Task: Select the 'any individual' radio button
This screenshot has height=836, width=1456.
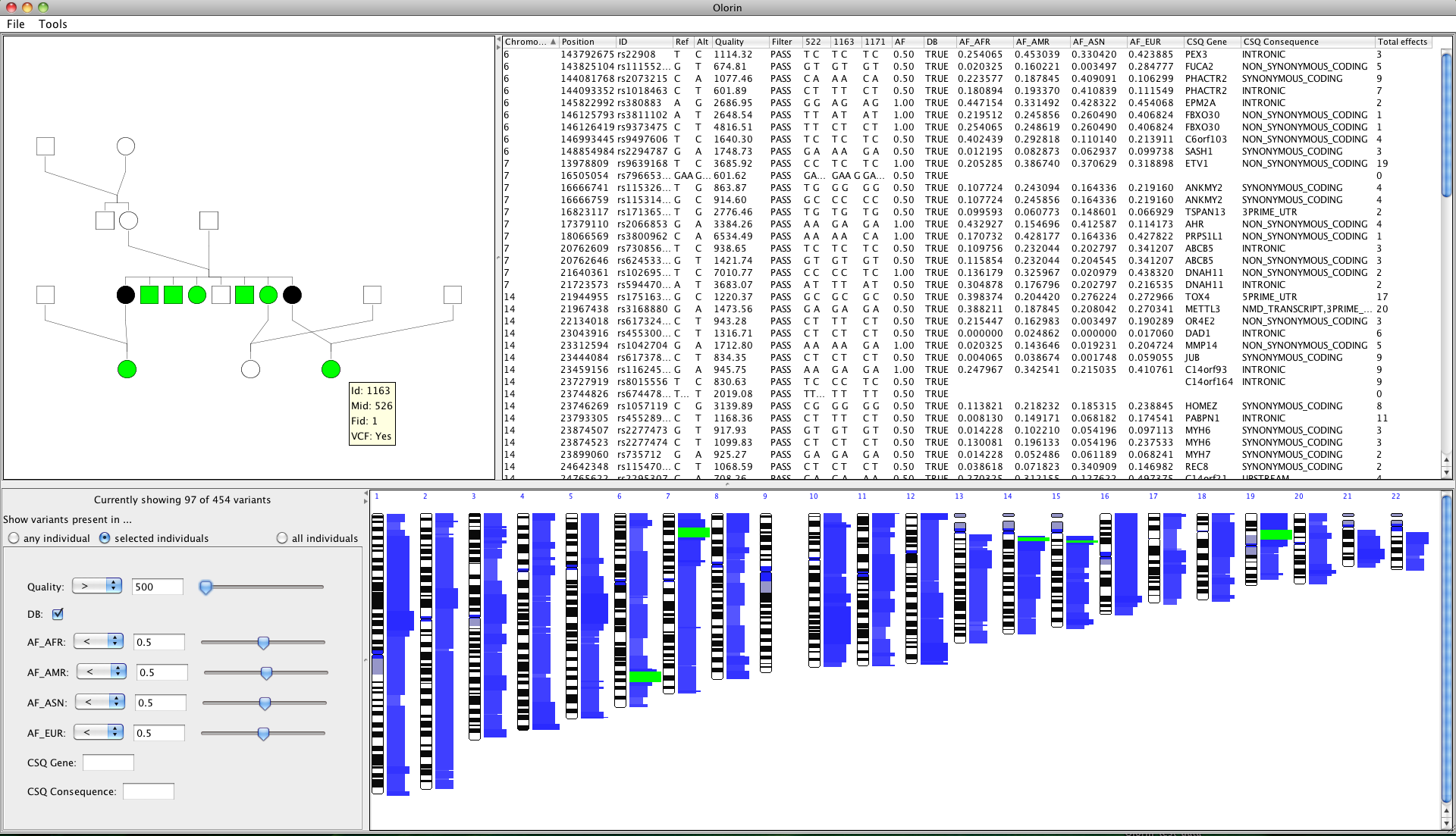Action: pyautogui.click(x=14, y=538)
